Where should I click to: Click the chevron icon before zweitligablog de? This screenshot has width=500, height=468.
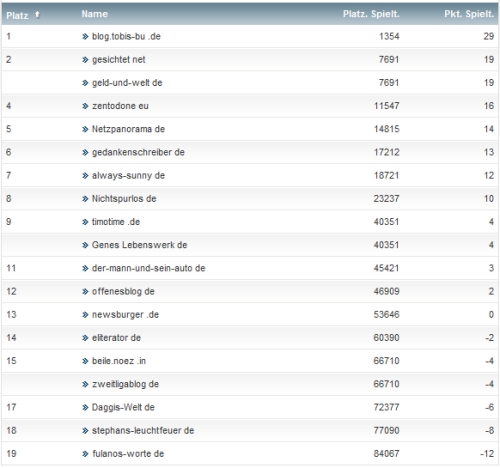pos(85,384)
